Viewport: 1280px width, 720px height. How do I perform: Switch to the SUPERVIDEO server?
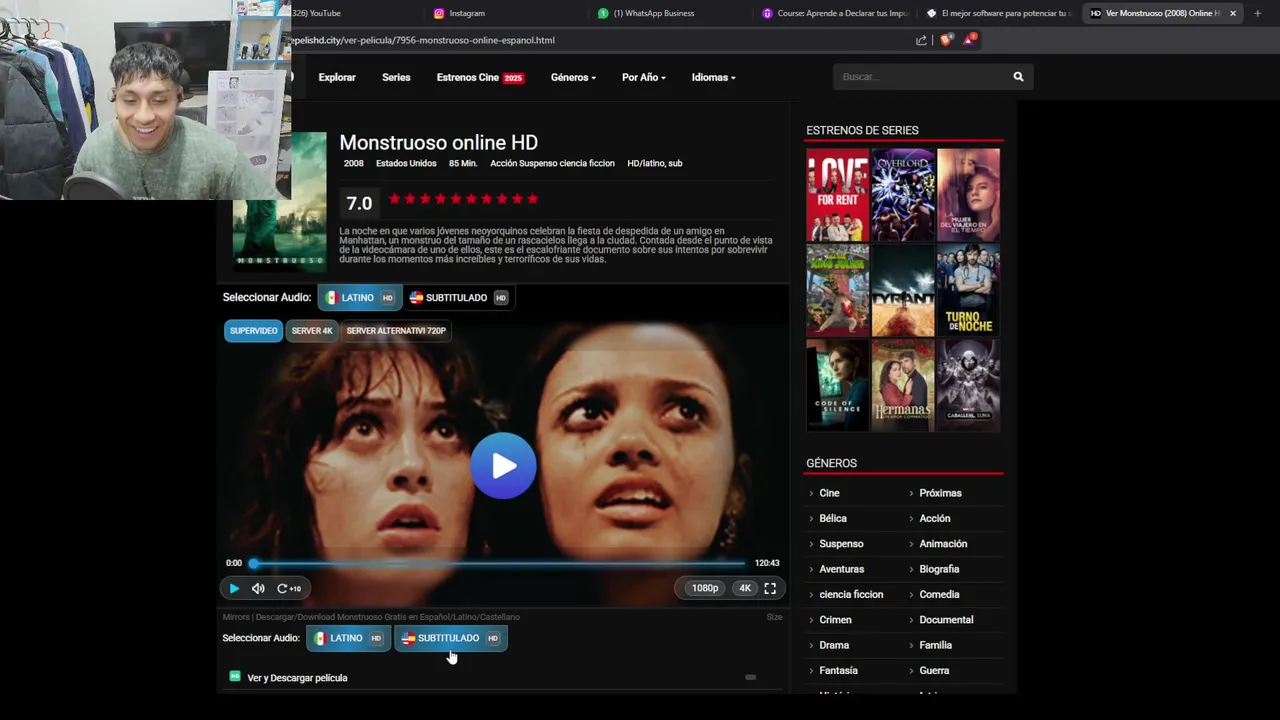pyautogui.click(x=253, y=331)
